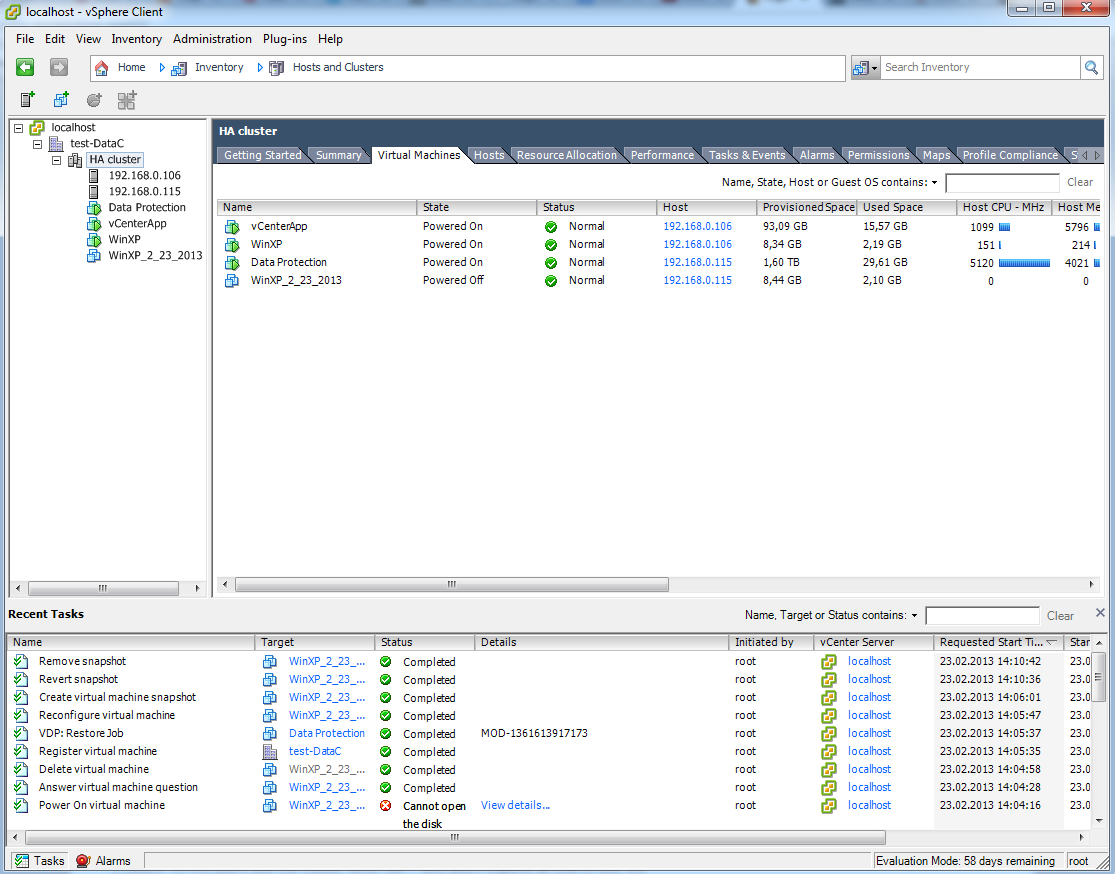Viewport: 1115px width, 874px height.
Task: Click the Alarms icon in the status bar
Action: (x=83, y=860)
